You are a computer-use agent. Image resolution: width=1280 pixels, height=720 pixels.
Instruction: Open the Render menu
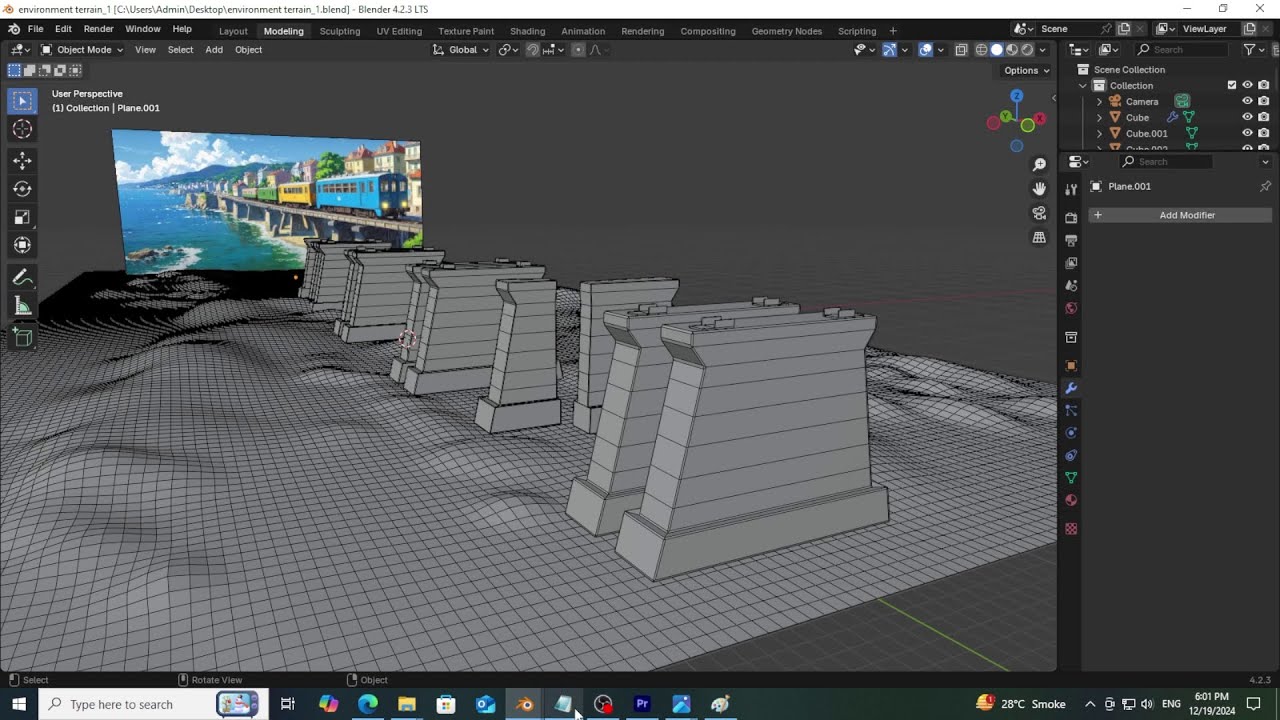(x=98, y=29)
